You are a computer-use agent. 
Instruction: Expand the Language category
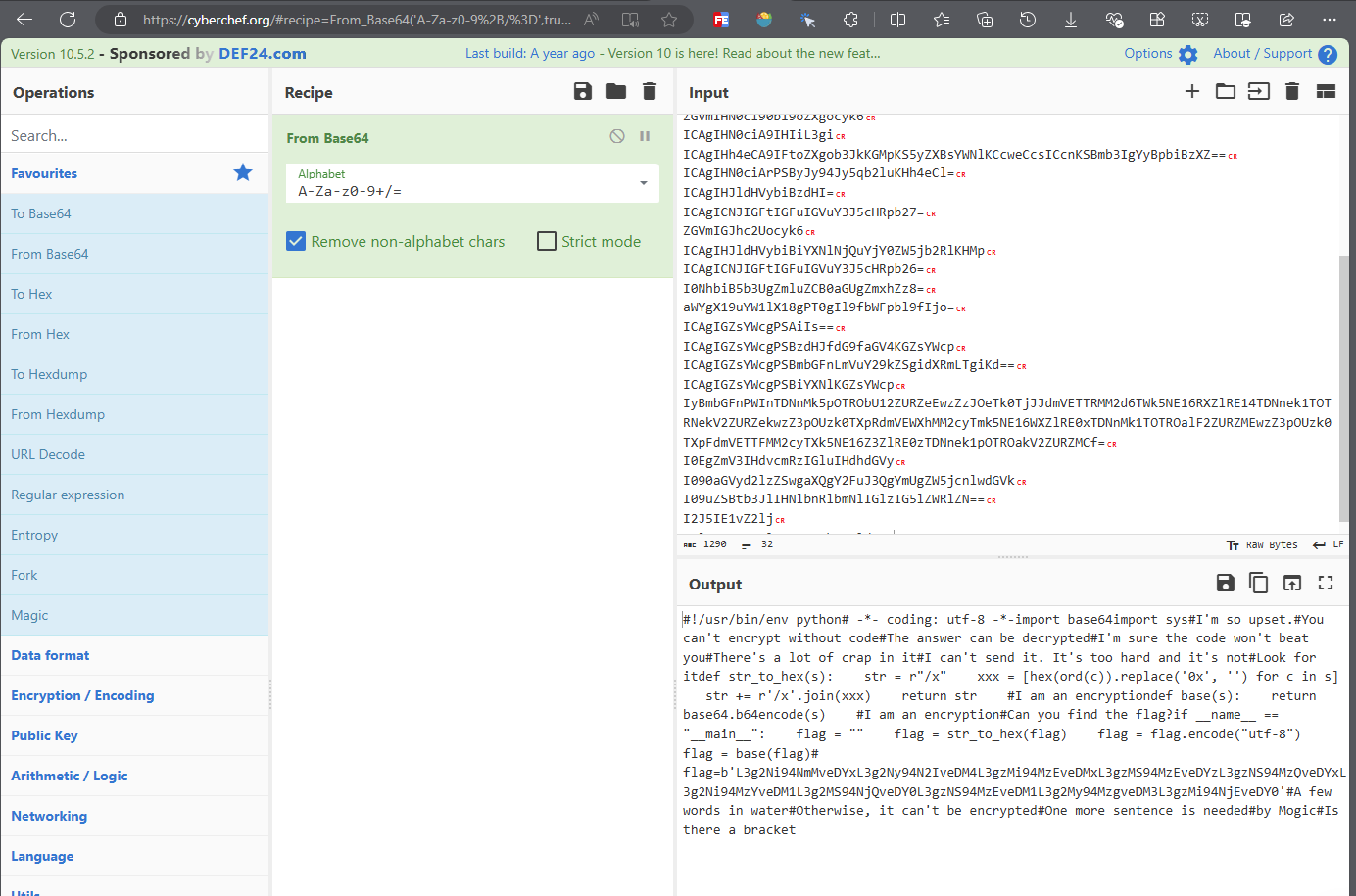(134, 856)
